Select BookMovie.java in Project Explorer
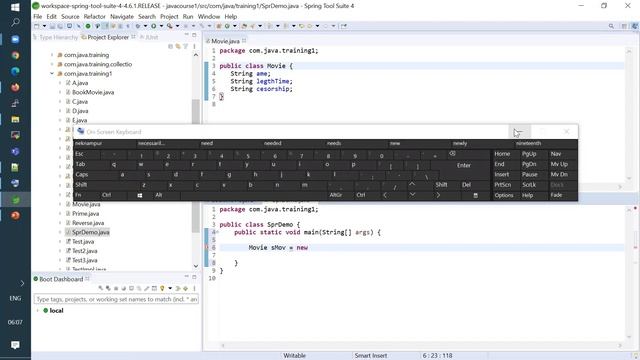The image size is (640, 360). pyautogui.click(x=93, y=92)
